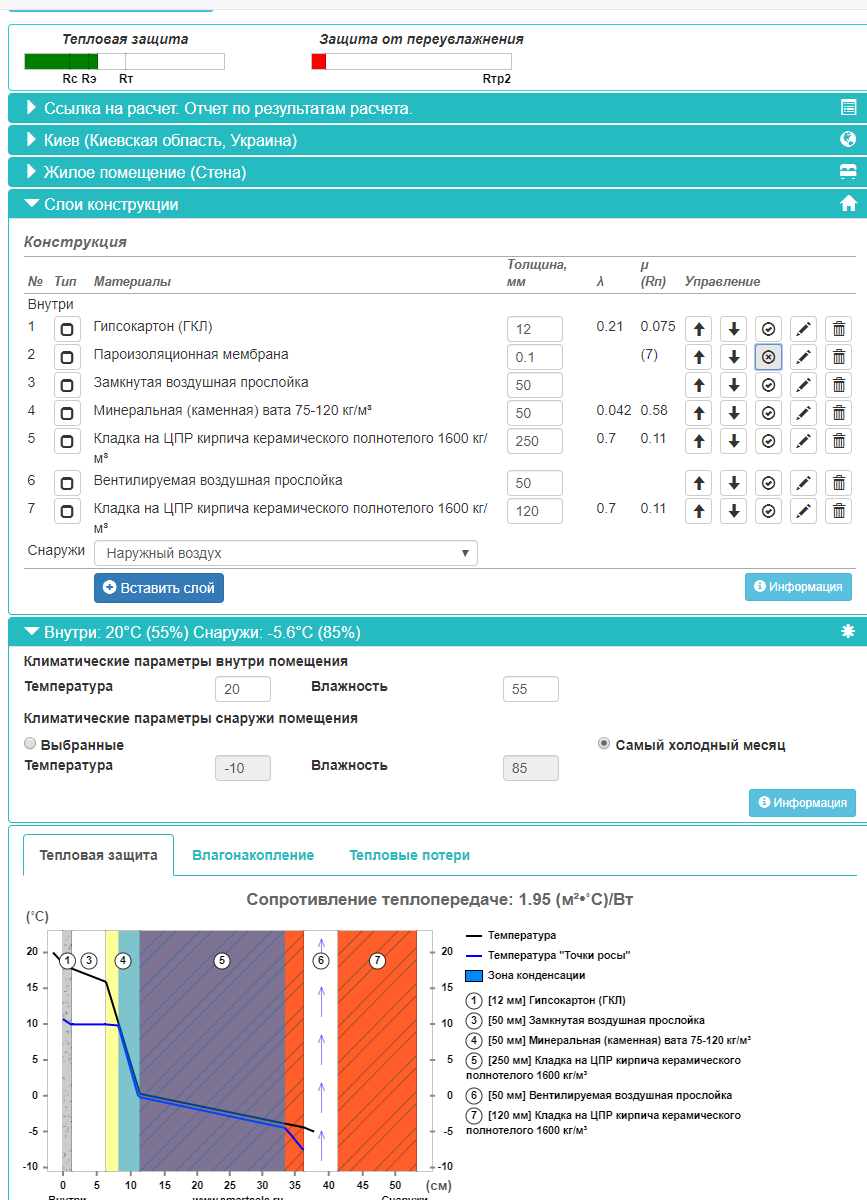The image size is (867, 1200).
Task: Toggle type box for 250 mm brick layer
Action: (67, 440)
